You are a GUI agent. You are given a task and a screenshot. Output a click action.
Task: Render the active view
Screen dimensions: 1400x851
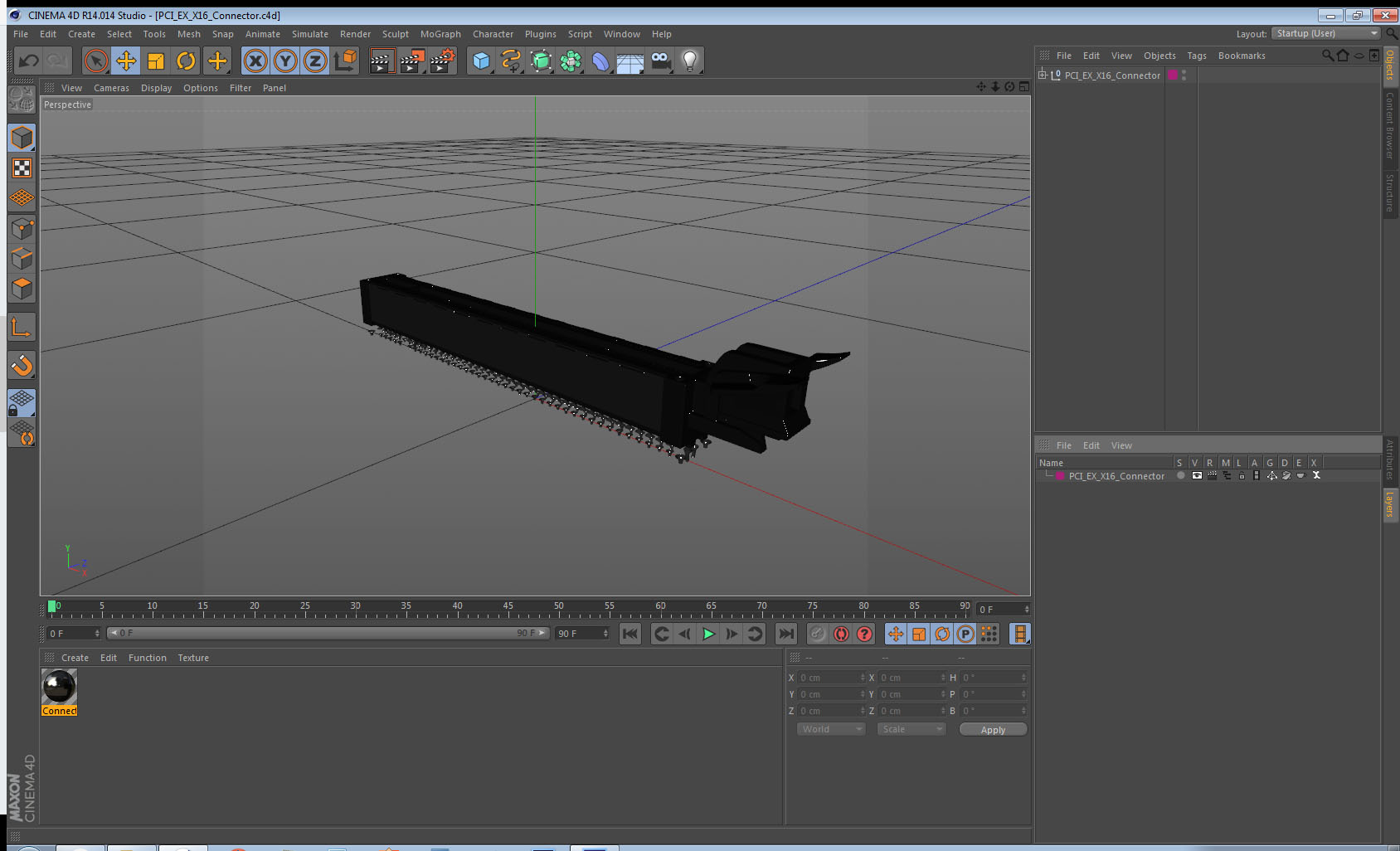(x=381, y=61)
